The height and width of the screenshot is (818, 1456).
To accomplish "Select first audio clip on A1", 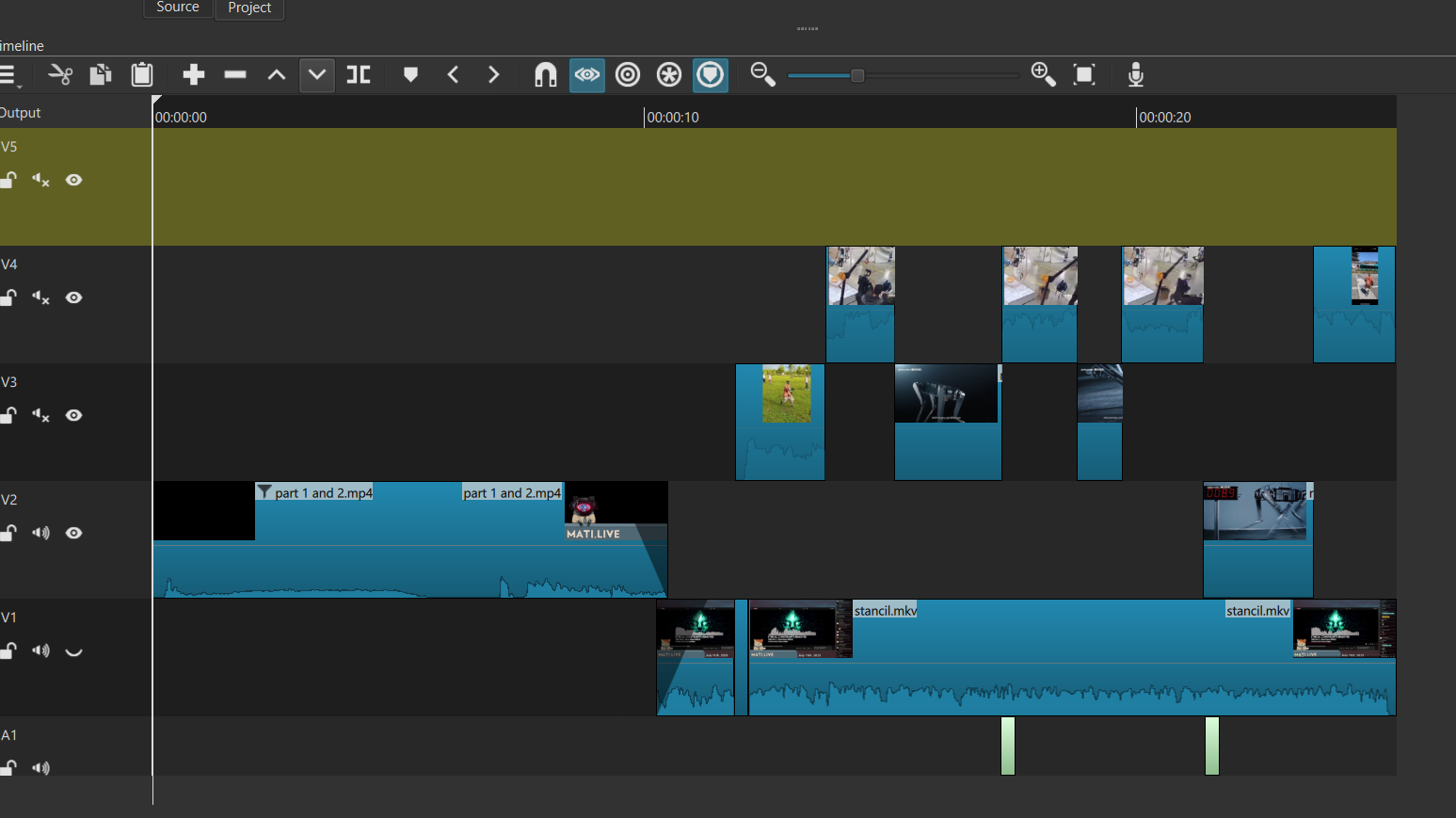I will tap(1008, 746).
